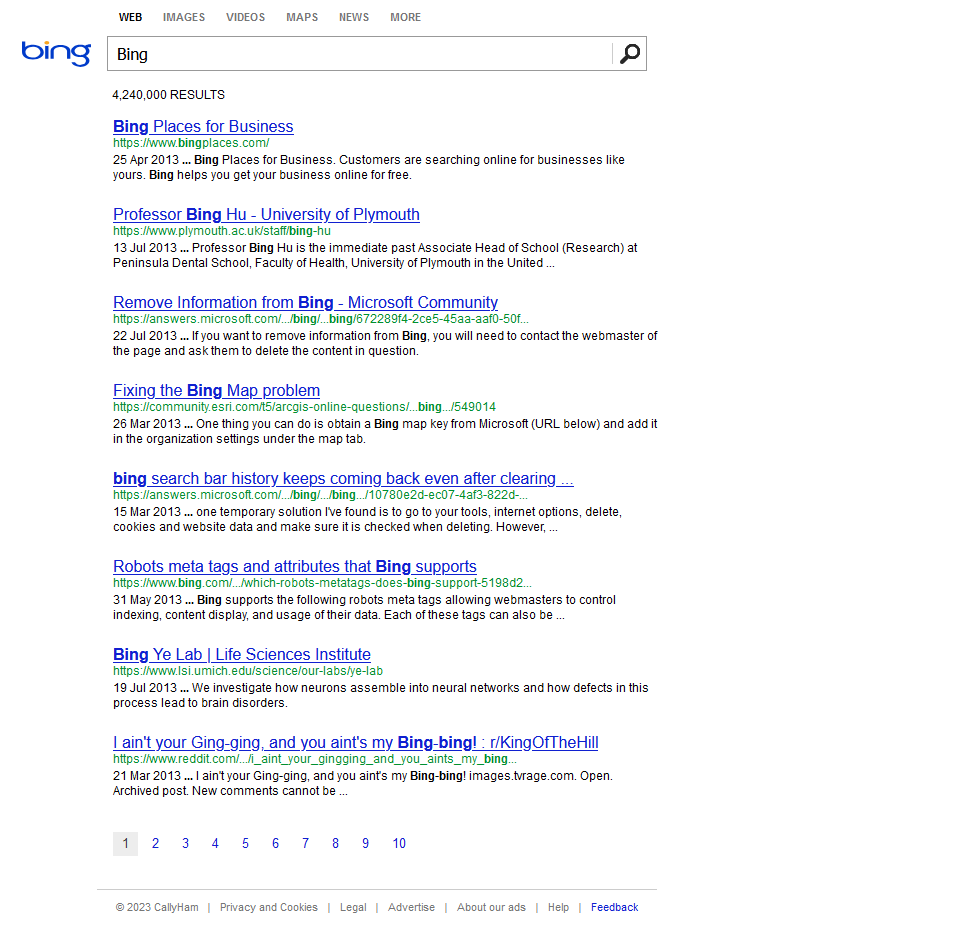This screenshot has height=941, width=960.
Task: Go to the MAPS tab
Action: pyautogui.click(x=302, y=17)
